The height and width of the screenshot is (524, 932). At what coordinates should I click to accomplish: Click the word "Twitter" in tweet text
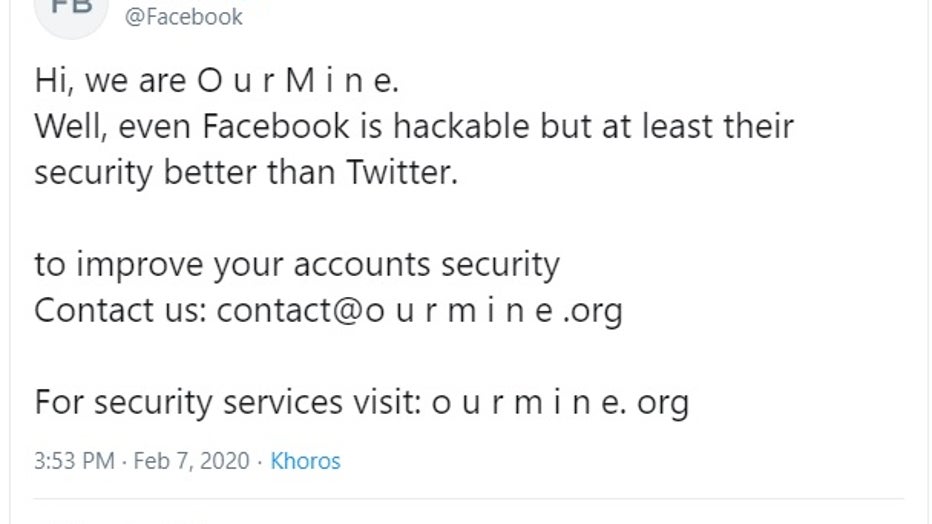402,172
